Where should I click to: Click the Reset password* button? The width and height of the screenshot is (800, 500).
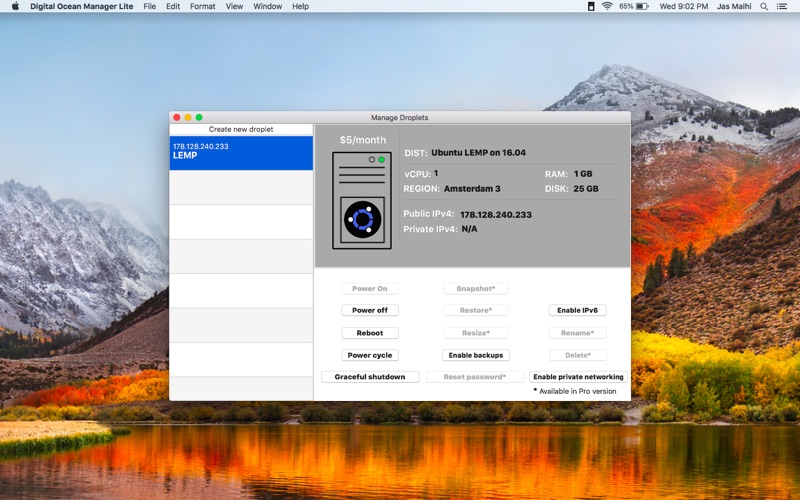tap(475, 377)
